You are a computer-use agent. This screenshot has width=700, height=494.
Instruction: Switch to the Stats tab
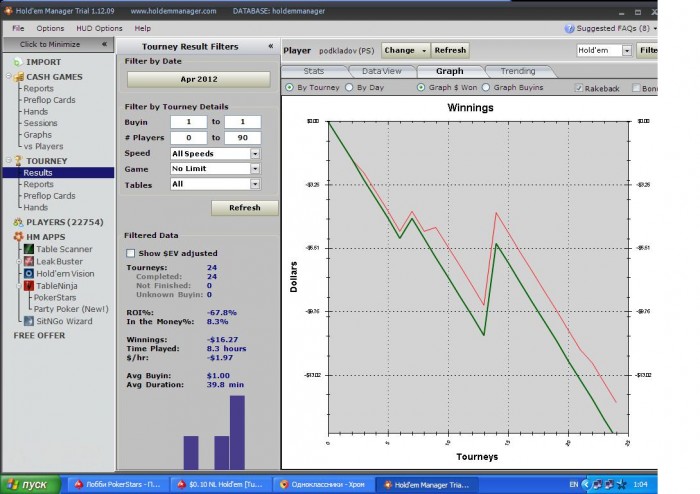313,71
